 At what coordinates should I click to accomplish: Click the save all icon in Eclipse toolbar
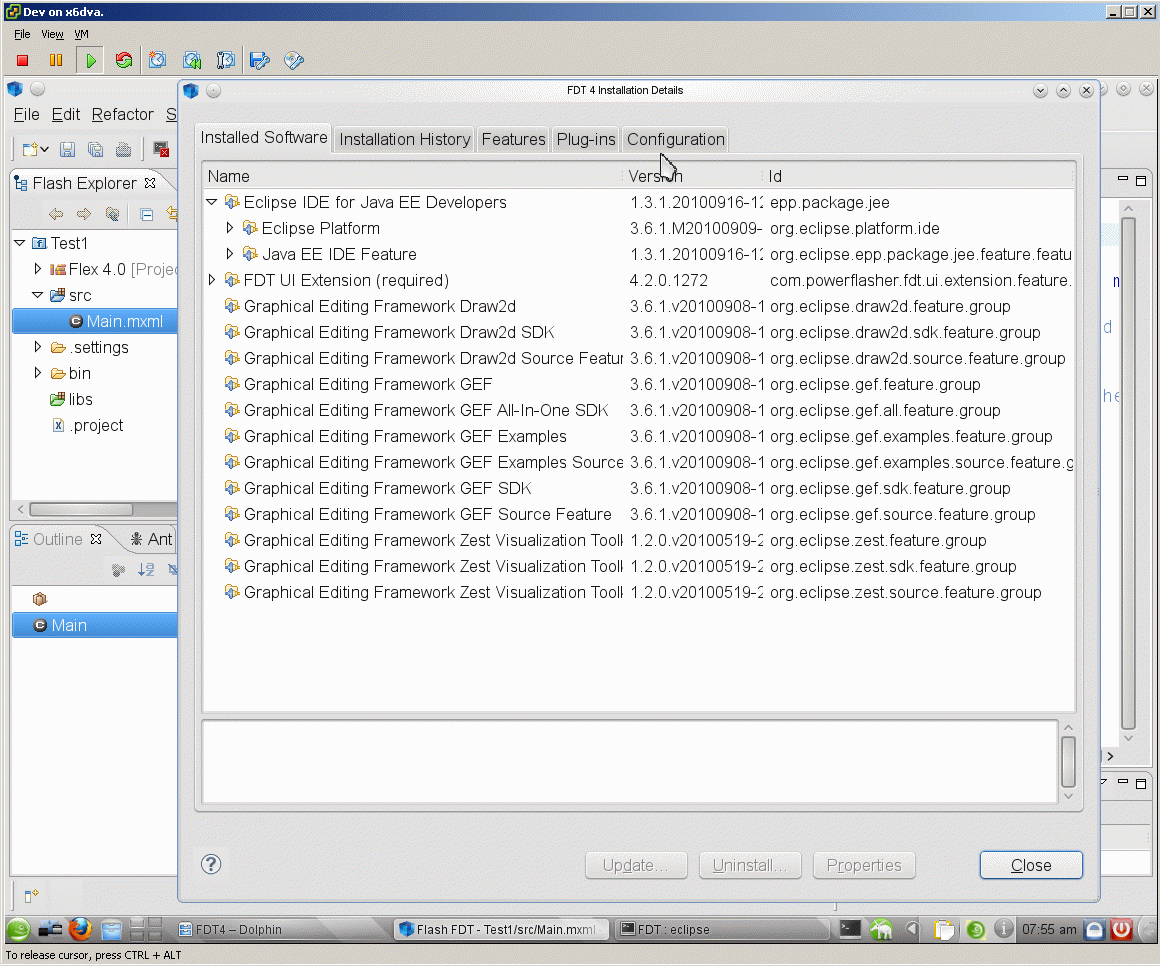[x=95, y=149]
